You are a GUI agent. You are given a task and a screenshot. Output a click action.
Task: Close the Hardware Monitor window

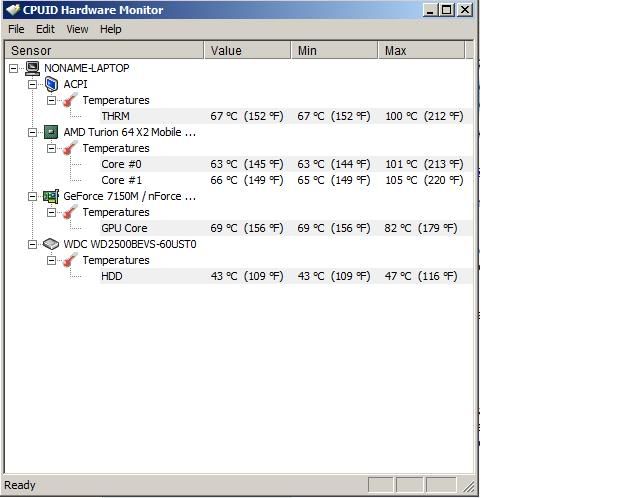[x=464, y=10]
